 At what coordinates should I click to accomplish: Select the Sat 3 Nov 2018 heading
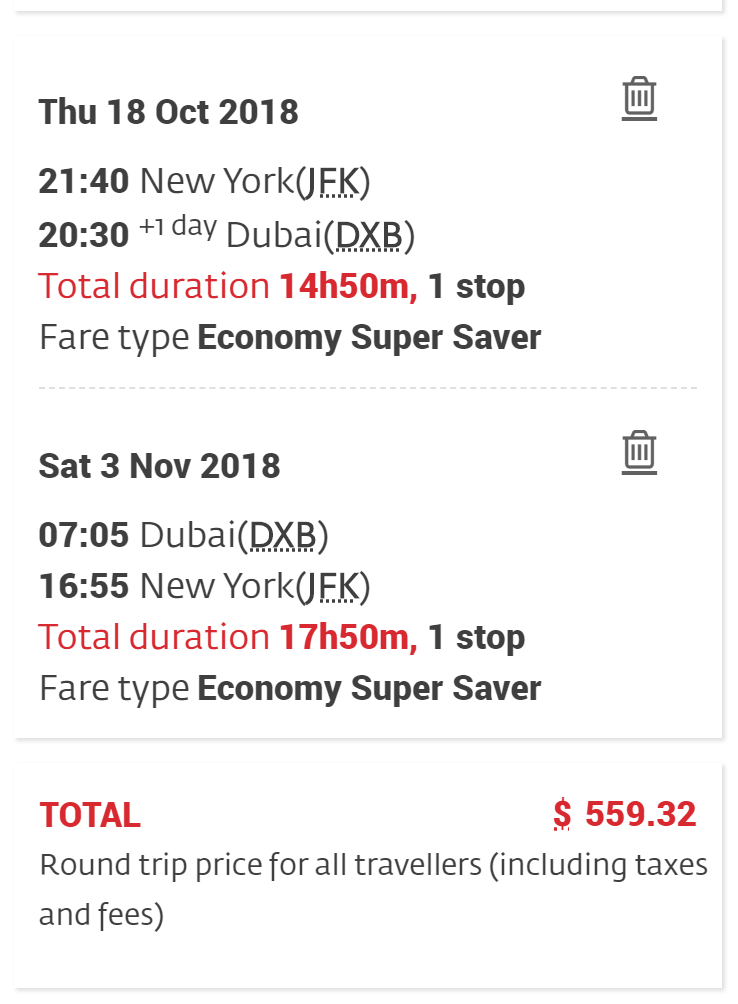(159, 466)
